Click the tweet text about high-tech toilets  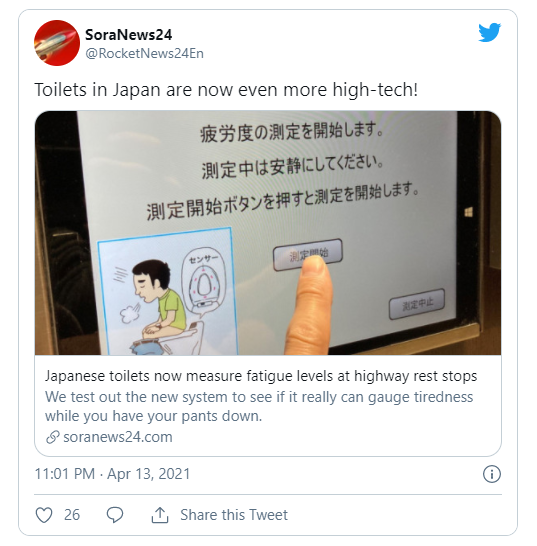coord(226,89)
